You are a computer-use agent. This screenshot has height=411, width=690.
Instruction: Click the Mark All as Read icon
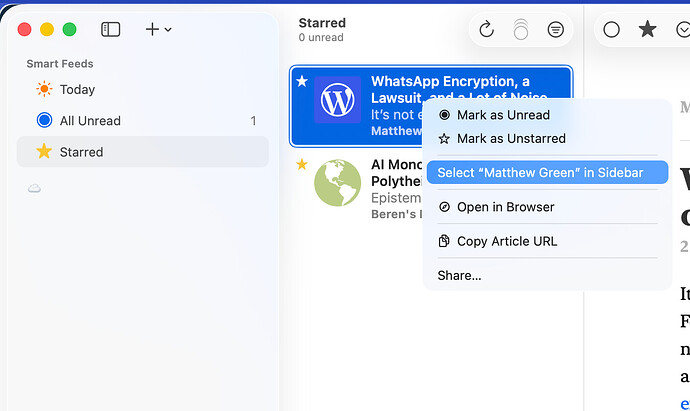tap(520, 30)
